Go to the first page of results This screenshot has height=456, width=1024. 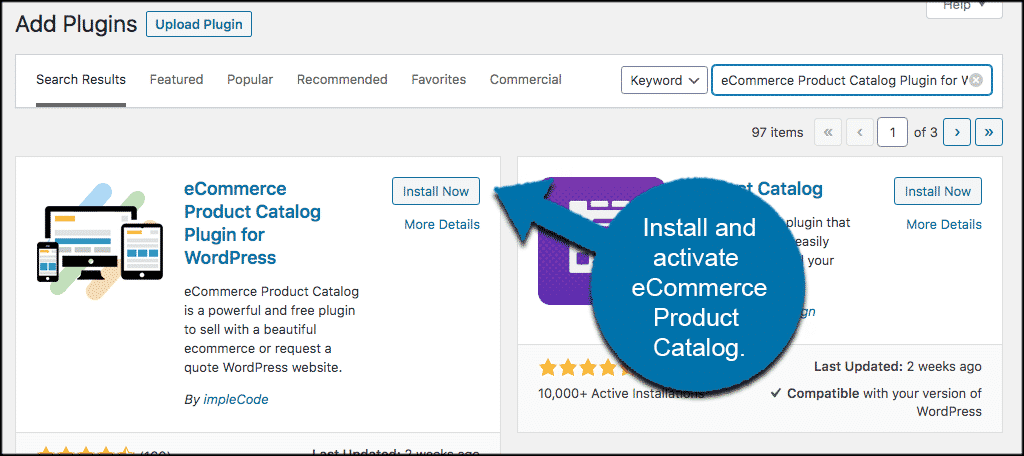click(828, 133)
